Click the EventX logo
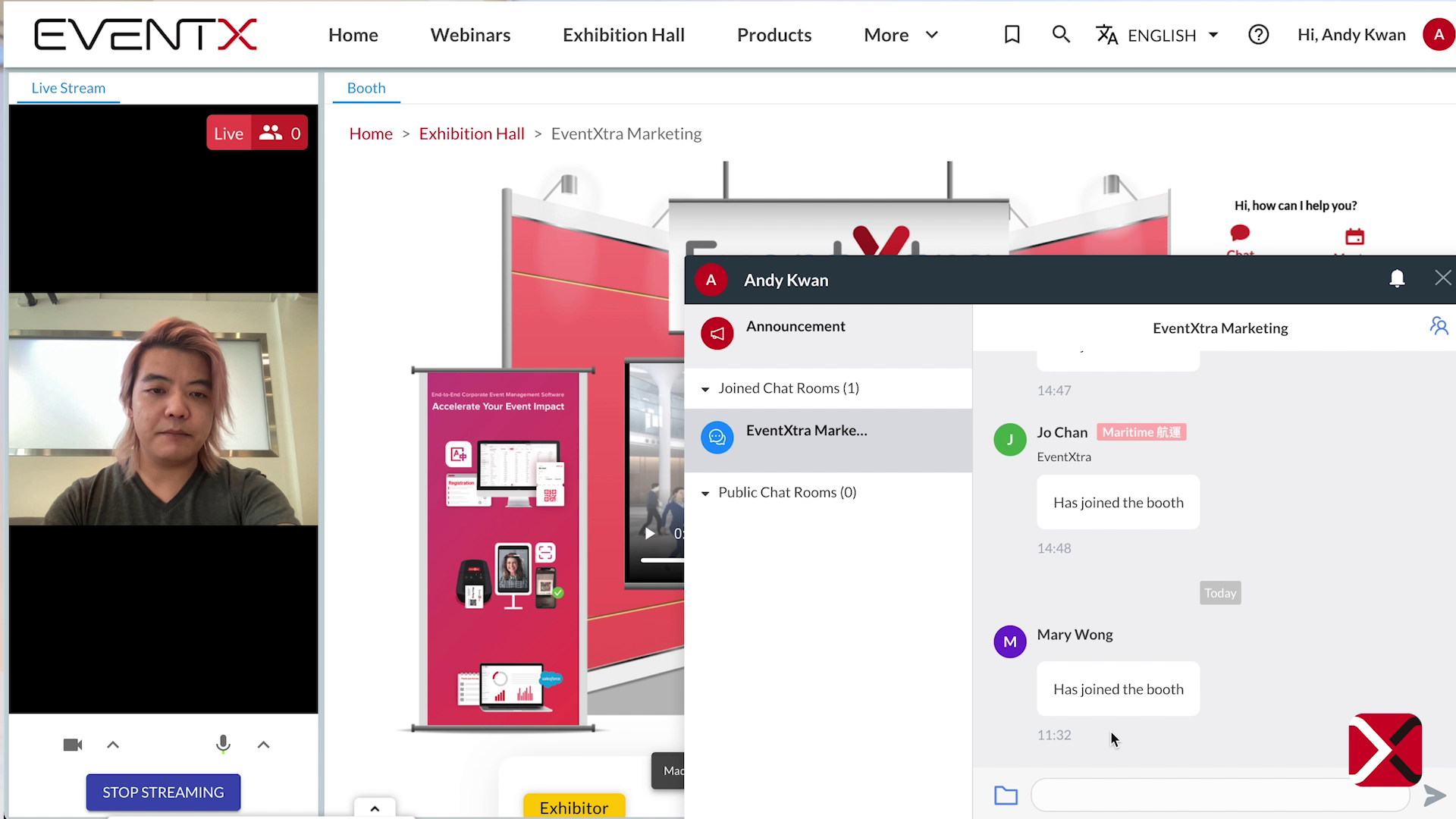This screenshot has width=1456, height=819. [146, 35]
